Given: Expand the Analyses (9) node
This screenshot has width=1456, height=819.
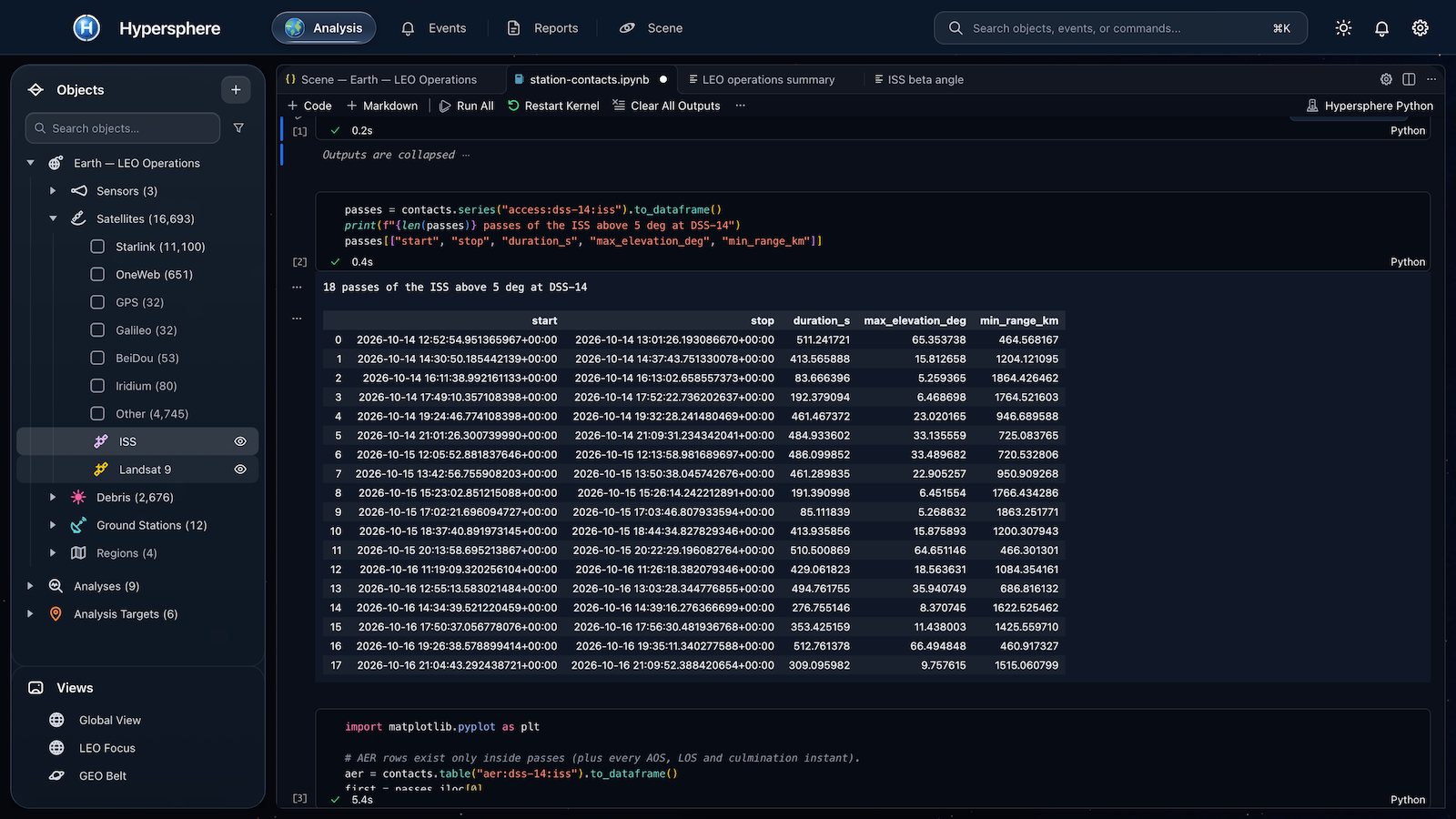Looking at the screenshot, I should [31, 586].
